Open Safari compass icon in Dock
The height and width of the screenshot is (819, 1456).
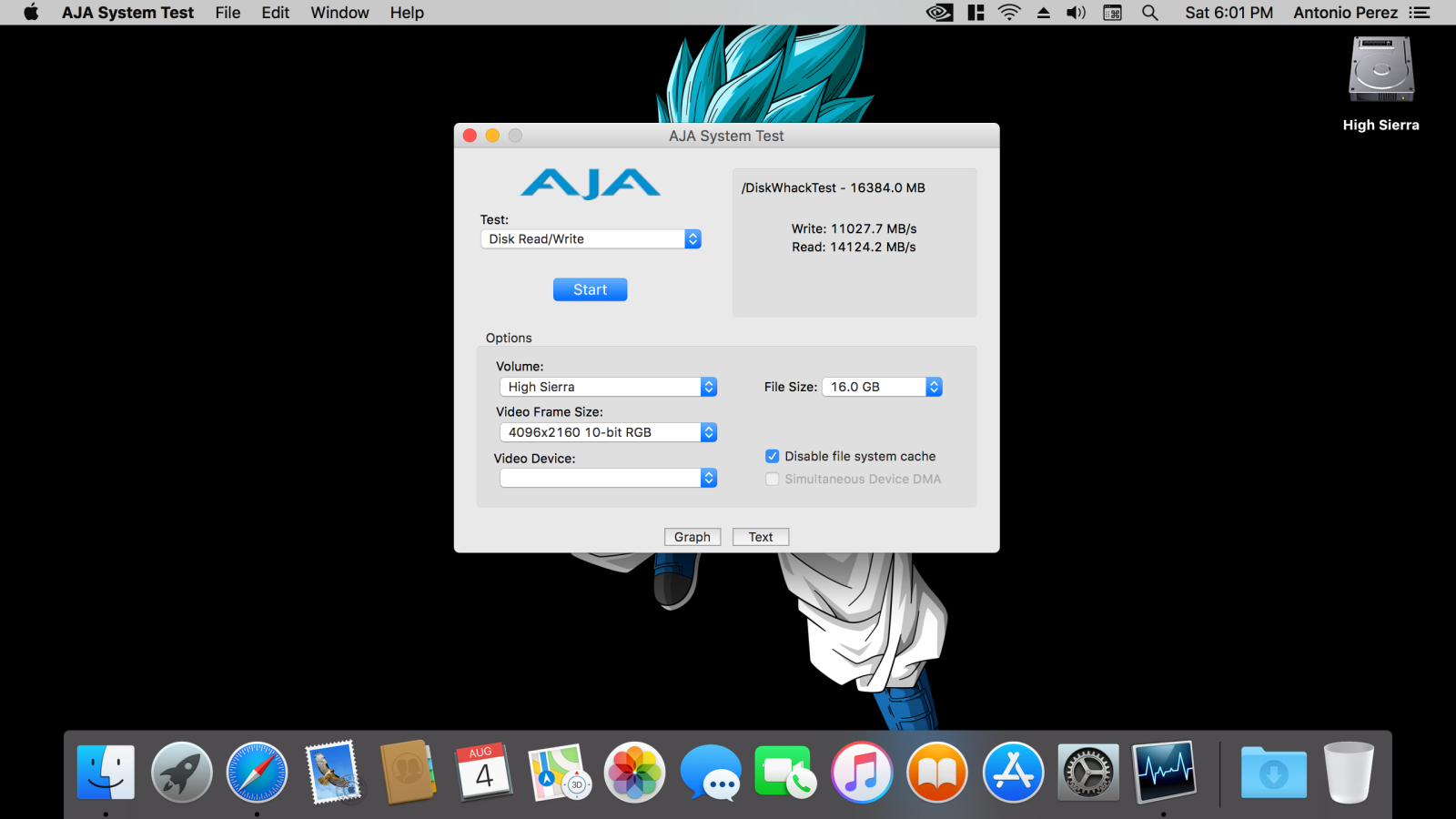(257, 773)
